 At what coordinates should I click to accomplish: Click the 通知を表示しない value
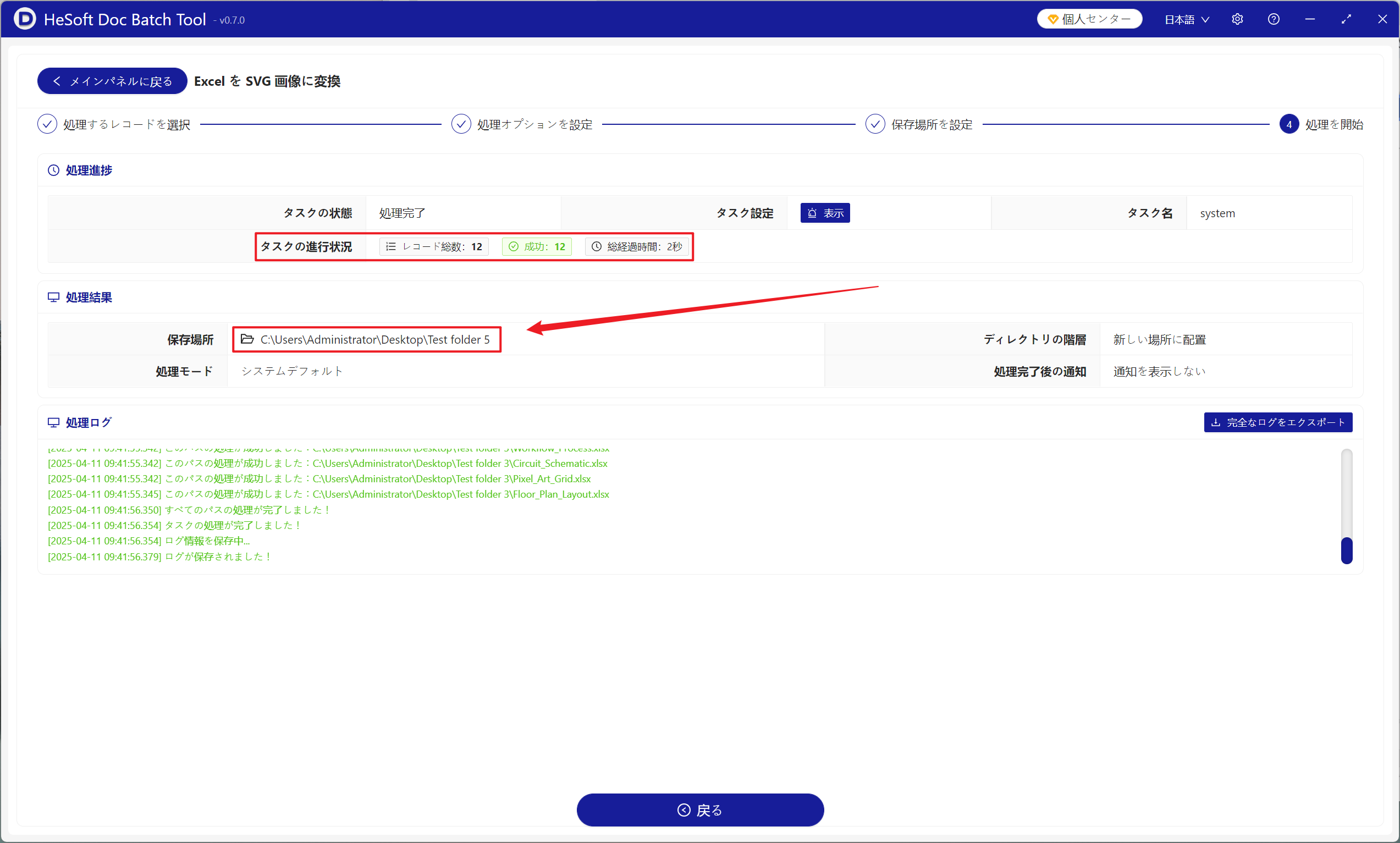pos(1159,371)
